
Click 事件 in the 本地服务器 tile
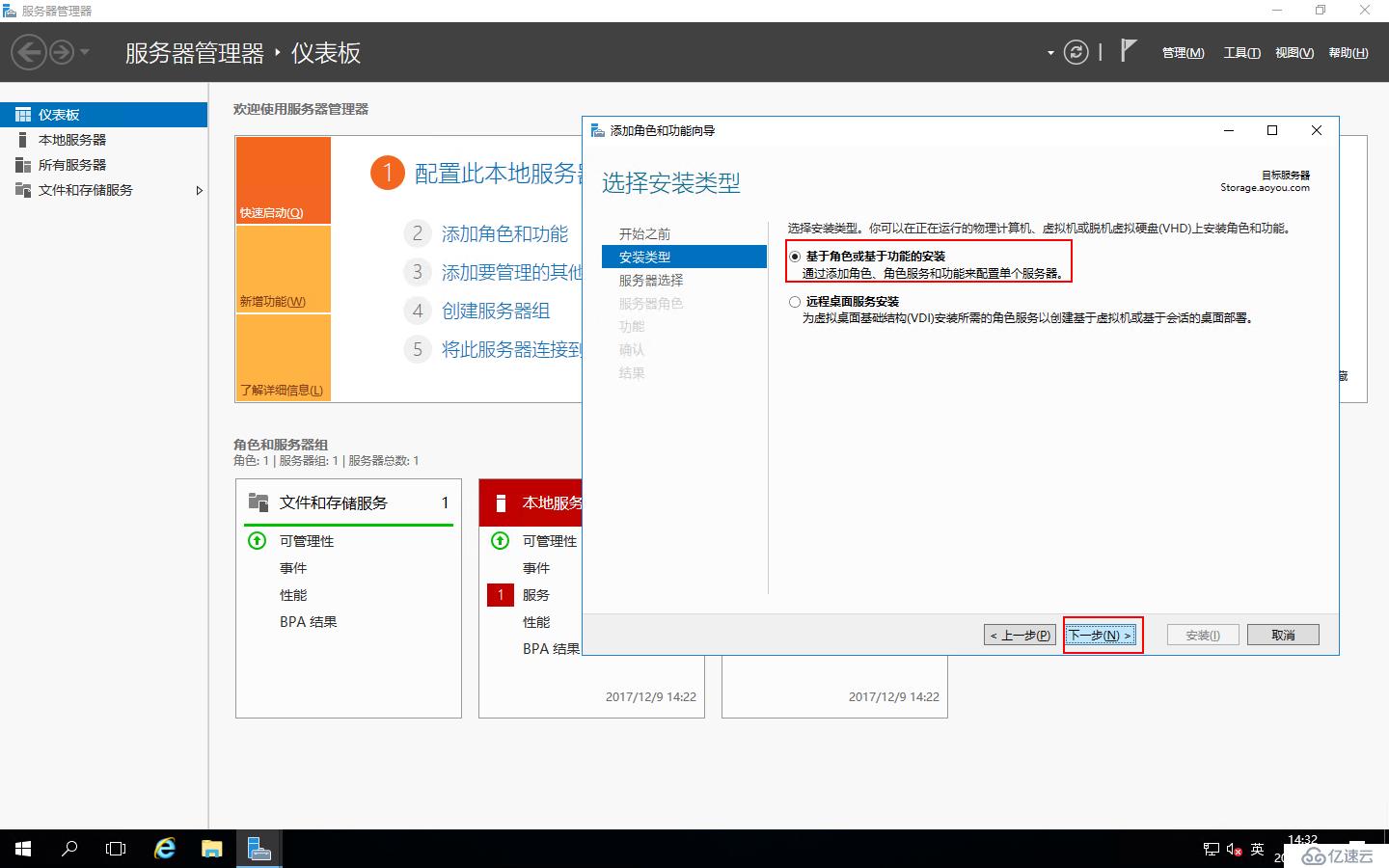tap(536, 568)
